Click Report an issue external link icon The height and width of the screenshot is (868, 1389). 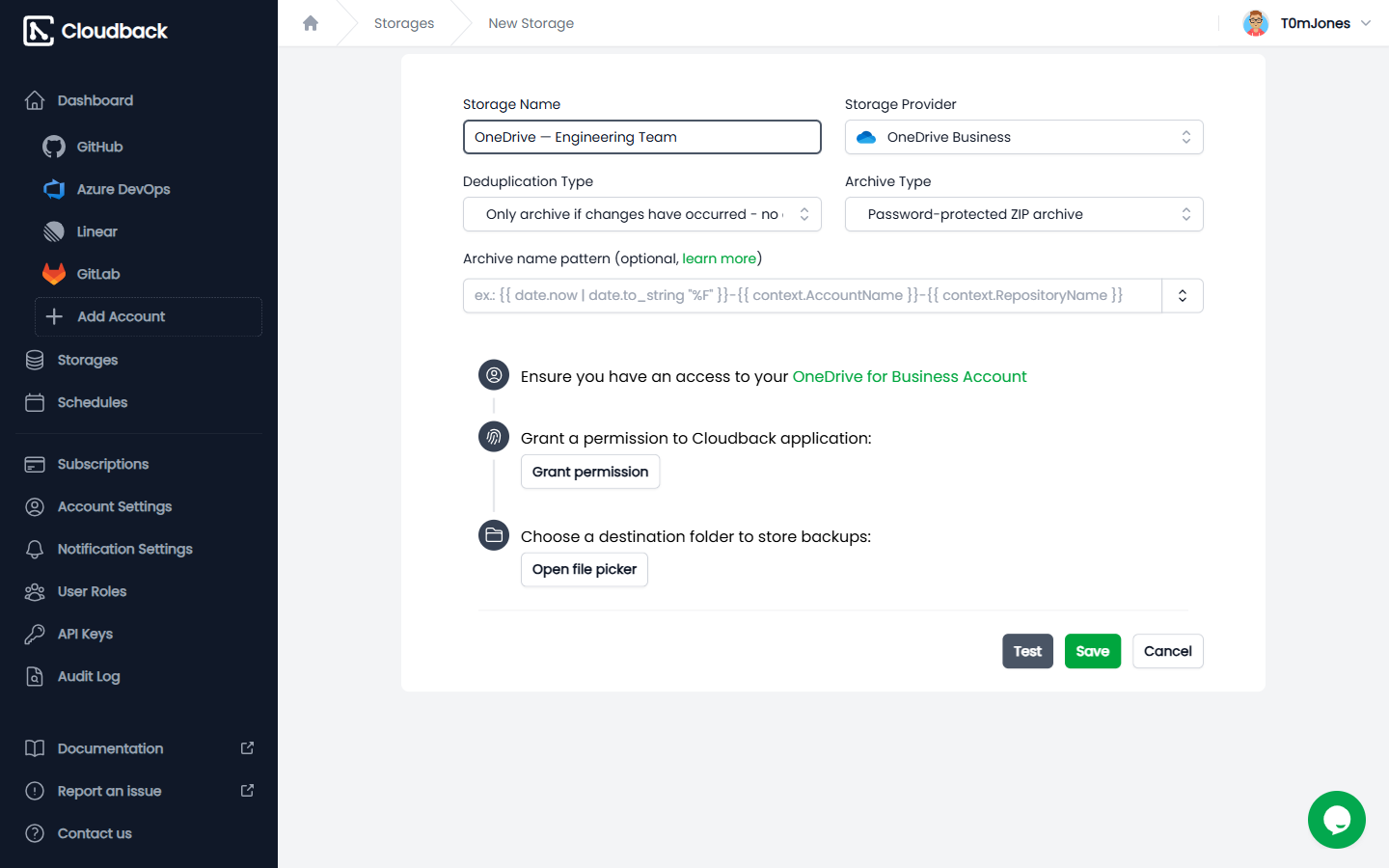click(247, 791)
